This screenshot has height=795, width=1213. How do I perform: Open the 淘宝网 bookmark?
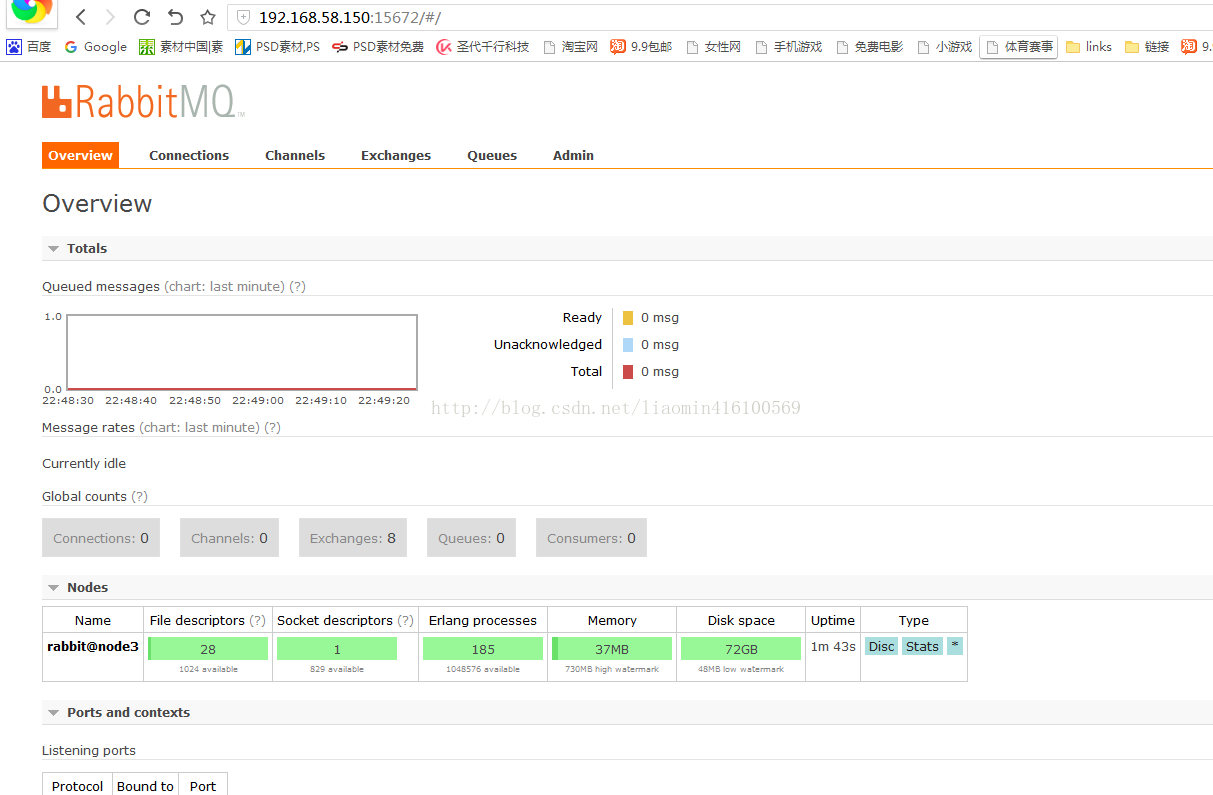pos(570,47)
